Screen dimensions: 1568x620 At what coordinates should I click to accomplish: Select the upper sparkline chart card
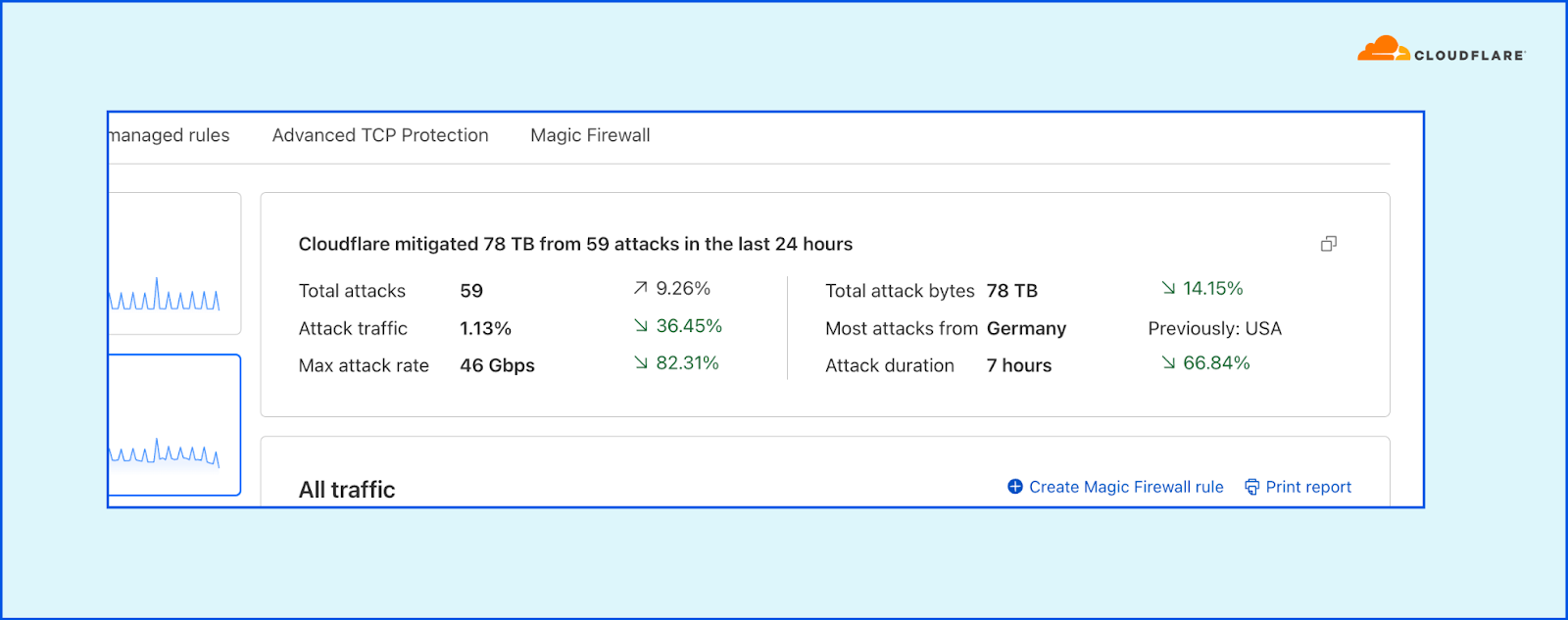[x=174, y=263]
